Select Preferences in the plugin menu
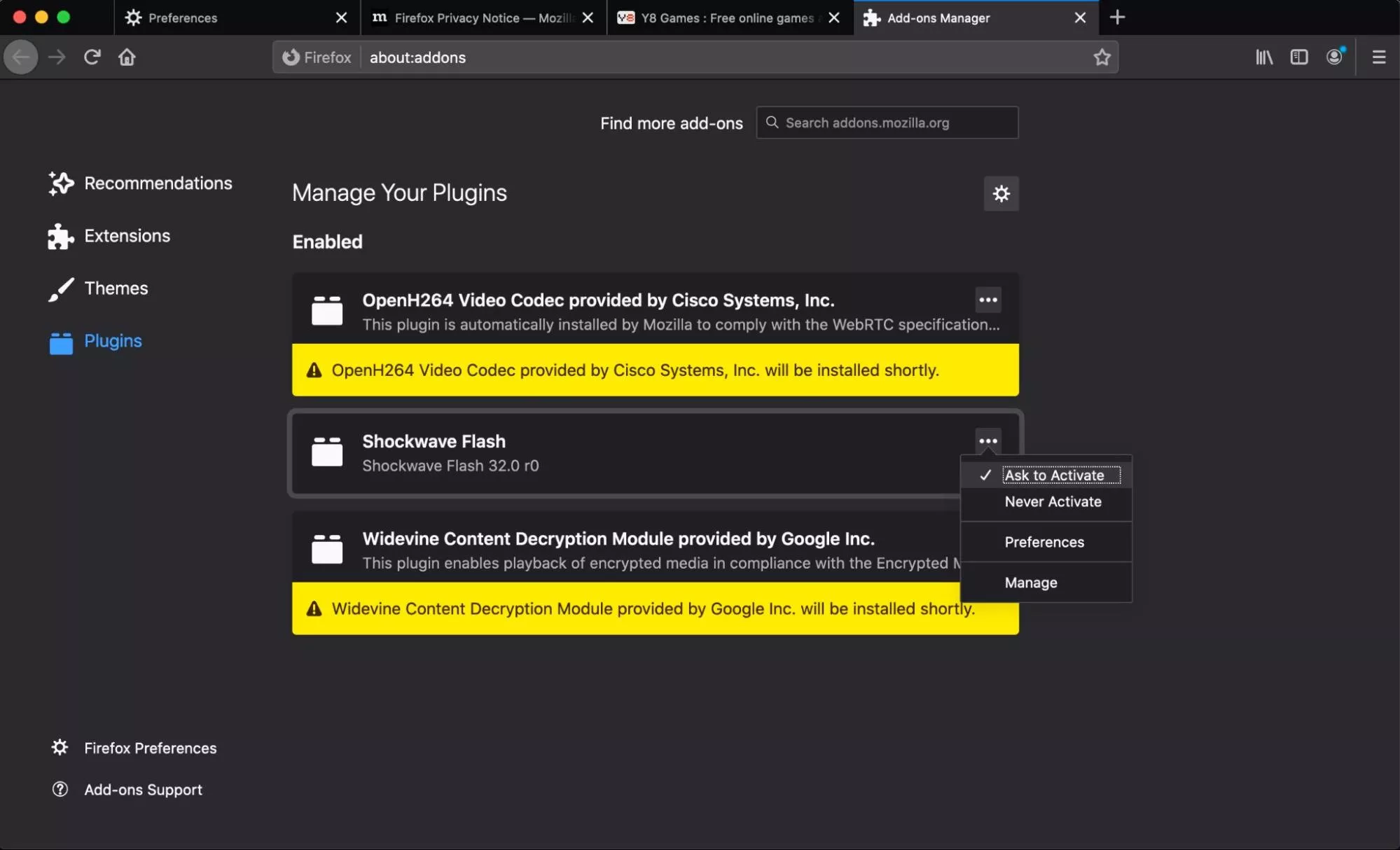This screenshot has height=850, width=1400. 1044,542
